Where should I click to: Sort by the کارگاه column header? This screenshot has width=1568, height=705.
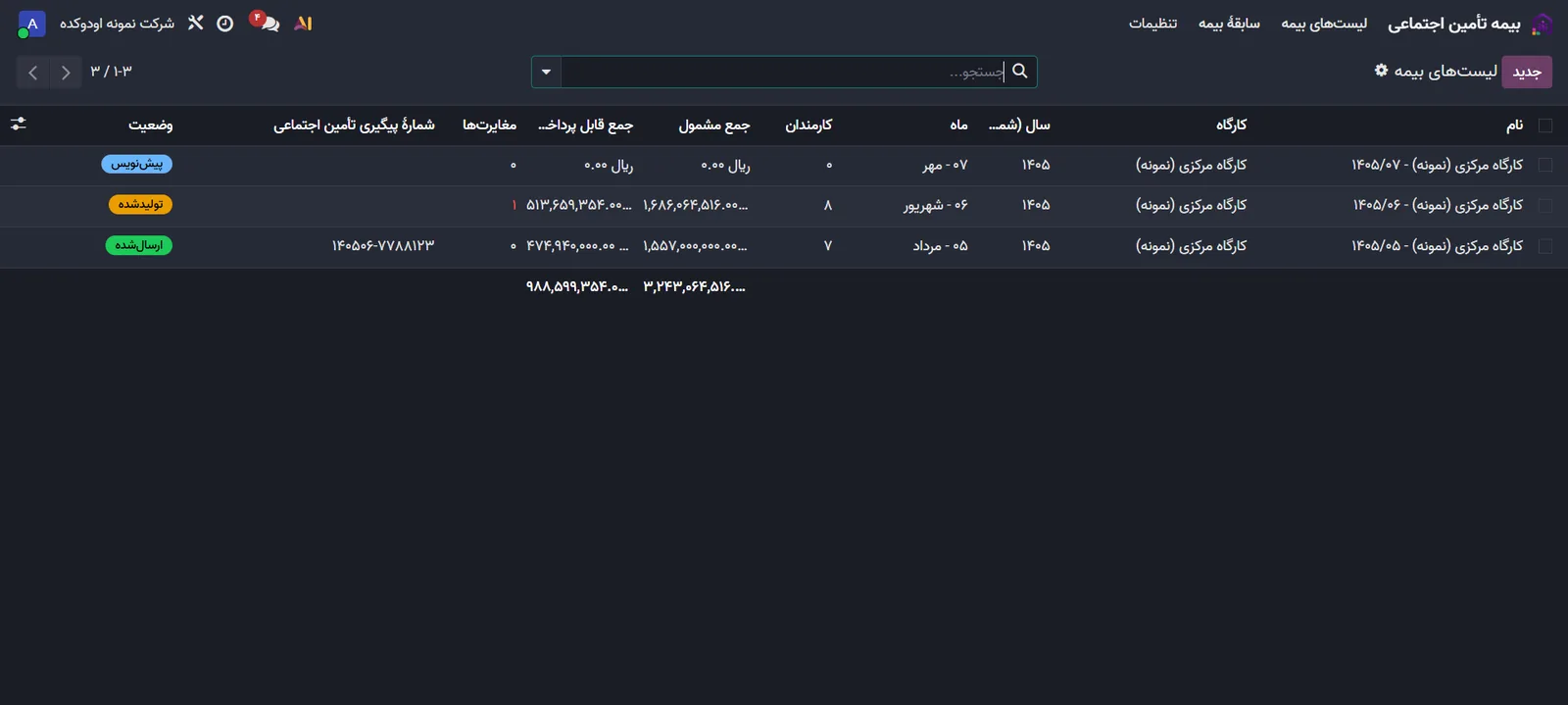pos(1231,125)
